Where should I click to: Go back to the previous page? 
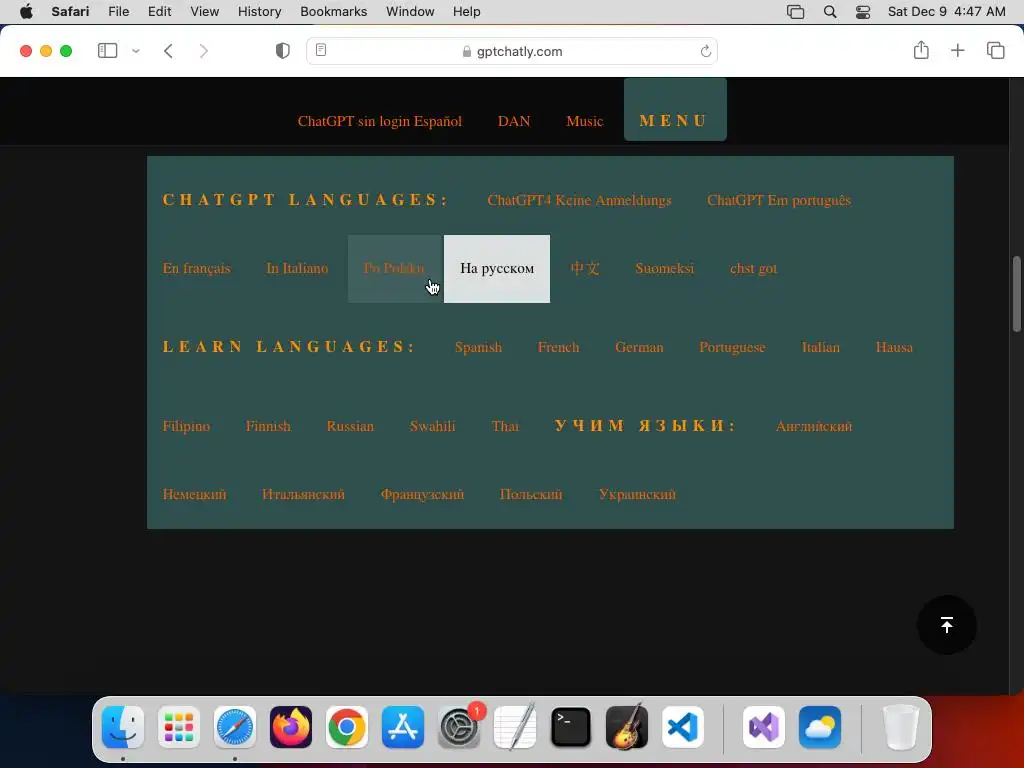(x=168, y=51)
